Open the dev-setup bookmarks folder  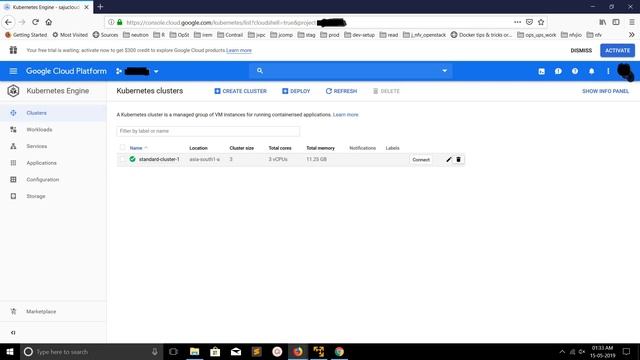pyautogui.click(x=359, y=35)
